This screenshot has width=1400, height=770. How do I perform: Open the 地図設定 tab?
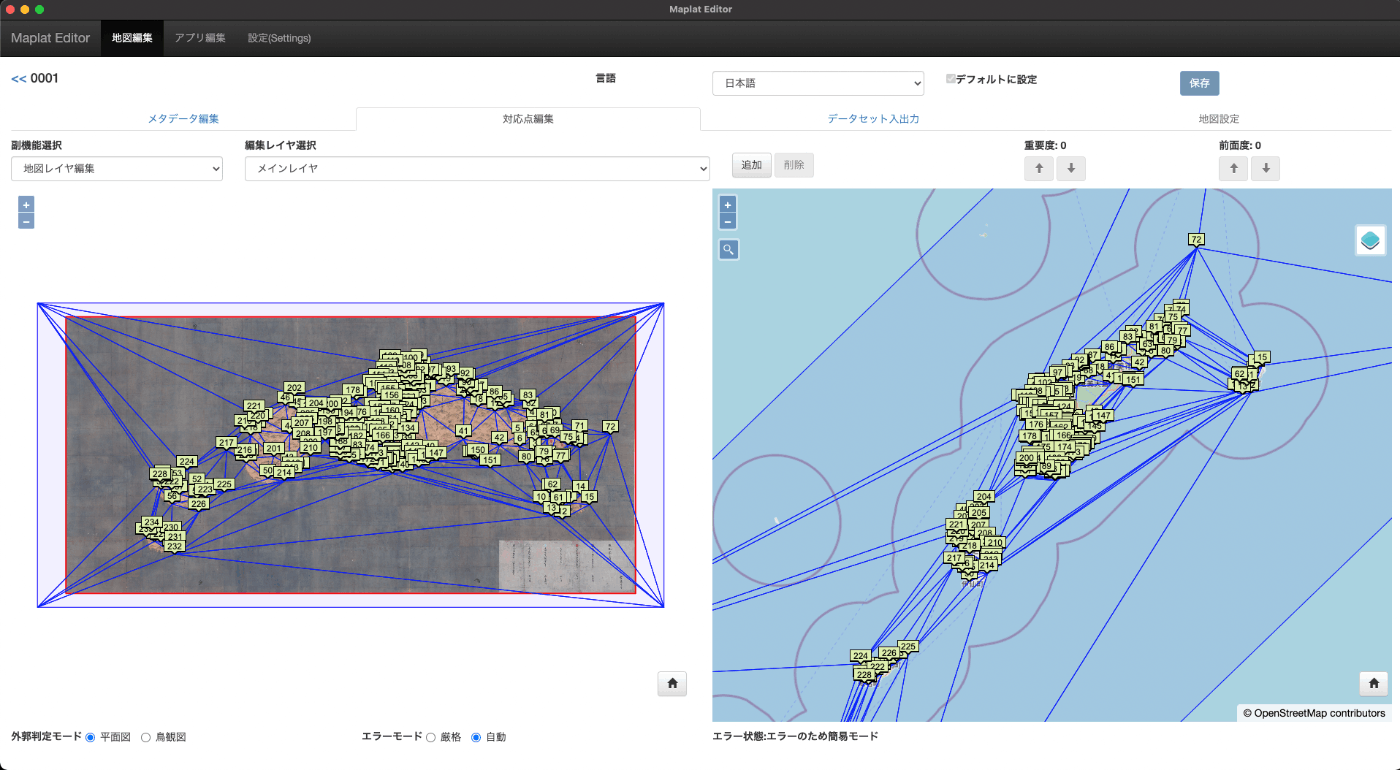[1218, 118]
